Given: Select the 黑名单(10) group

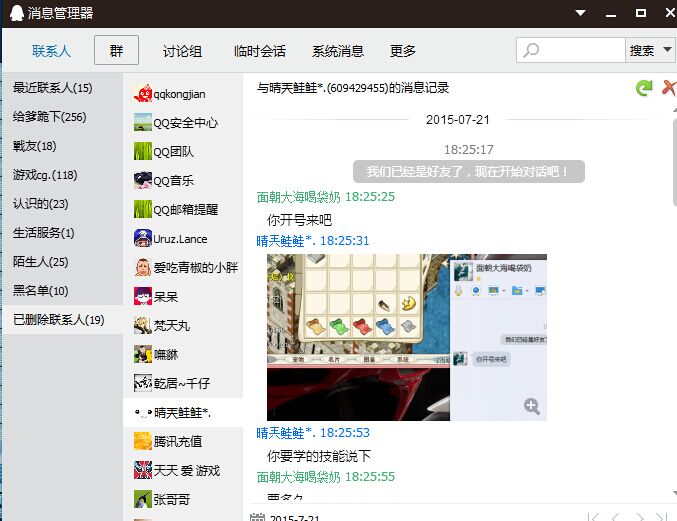Looking at the screenshot, I should [41, 291].
